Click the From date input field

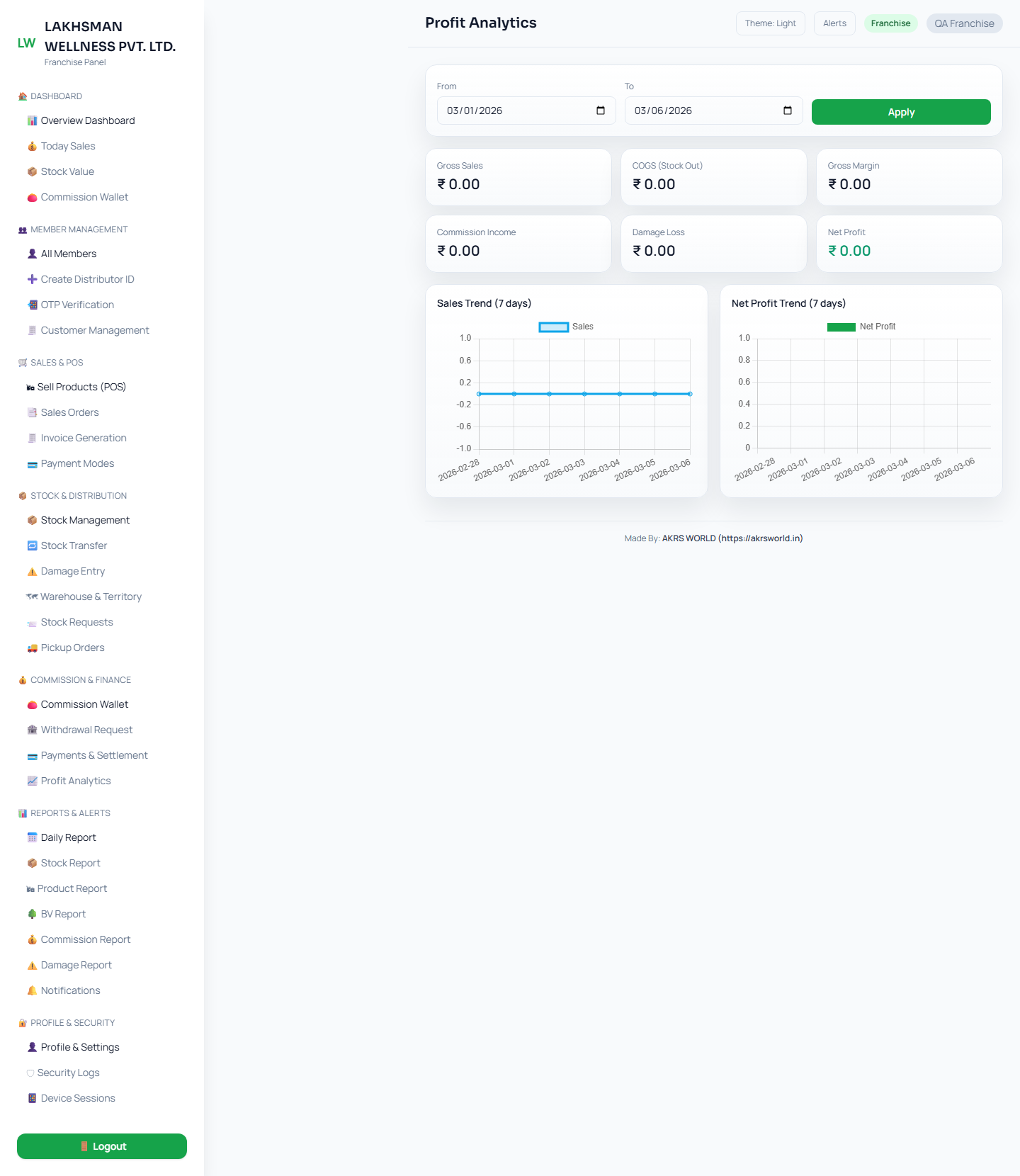517,111
